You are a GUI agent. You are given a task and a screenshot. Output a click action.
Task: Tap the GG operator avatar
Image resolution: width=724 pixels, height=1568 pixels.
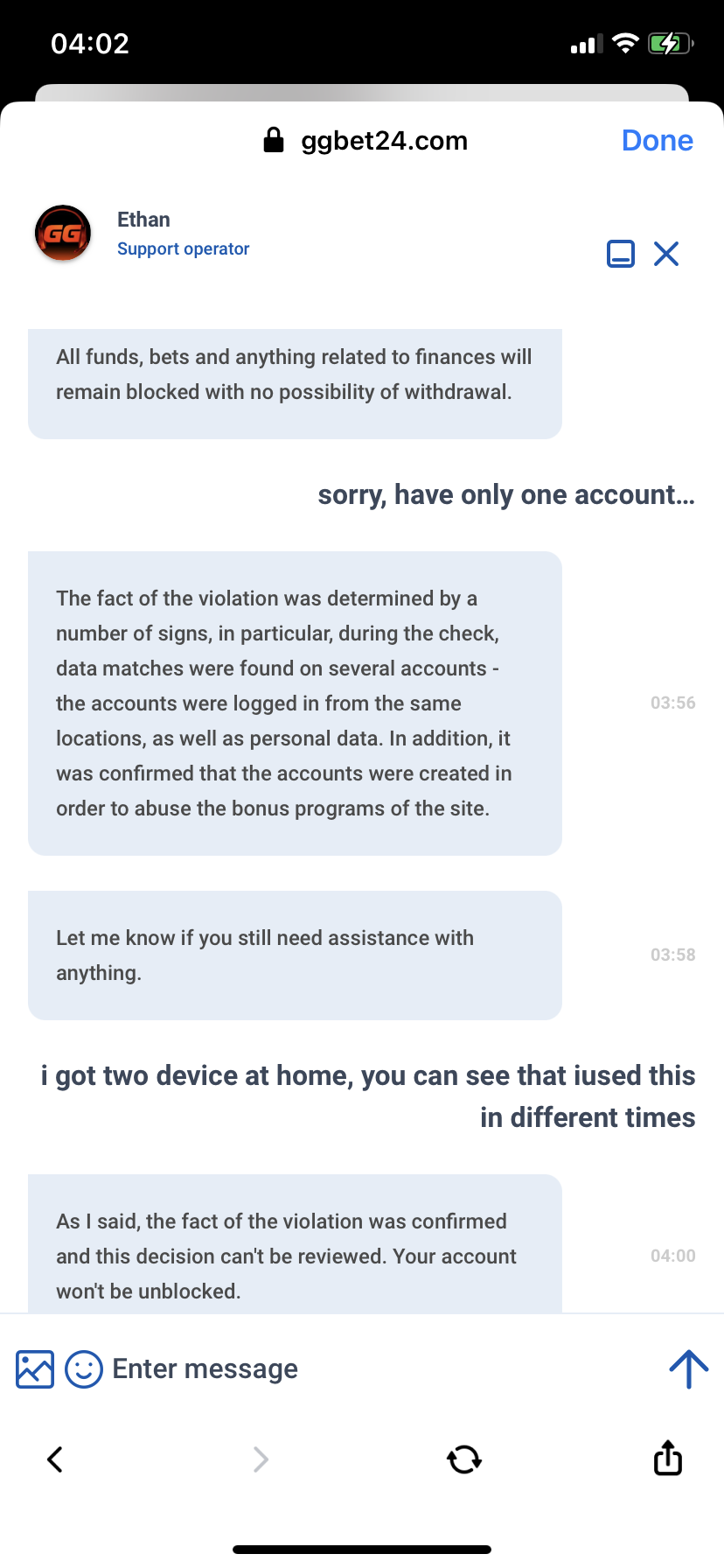(x=63, y=234)
